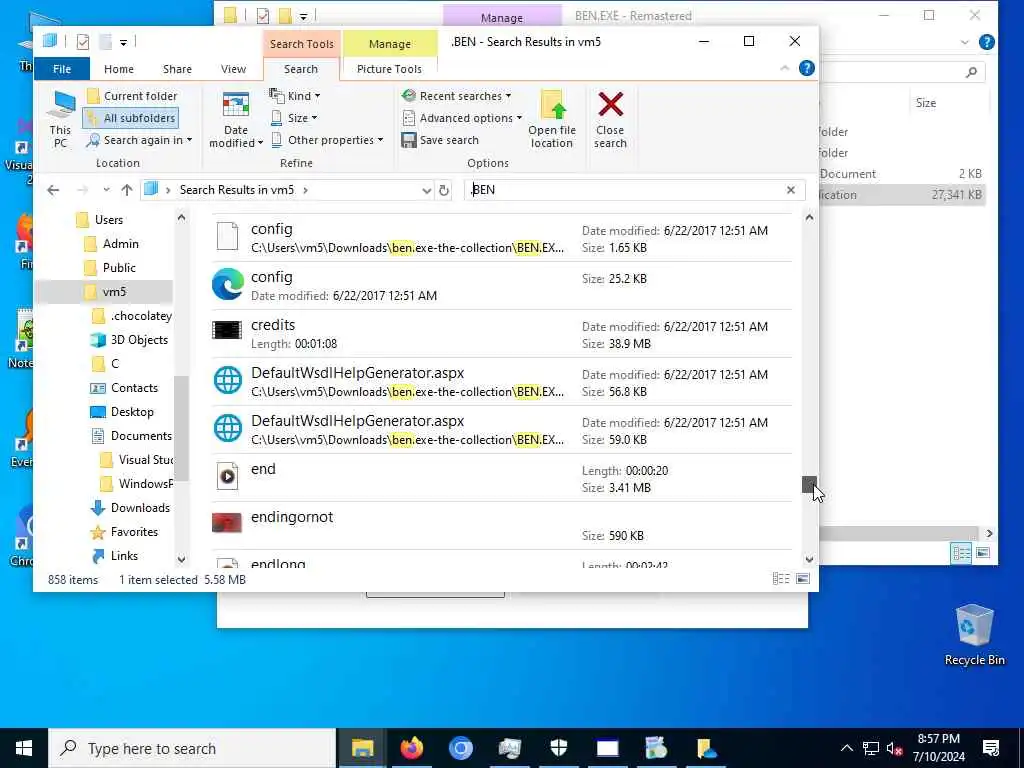Open the Size filter dropdown
This screenshot has height=768, width=1024.
[294, 118]
